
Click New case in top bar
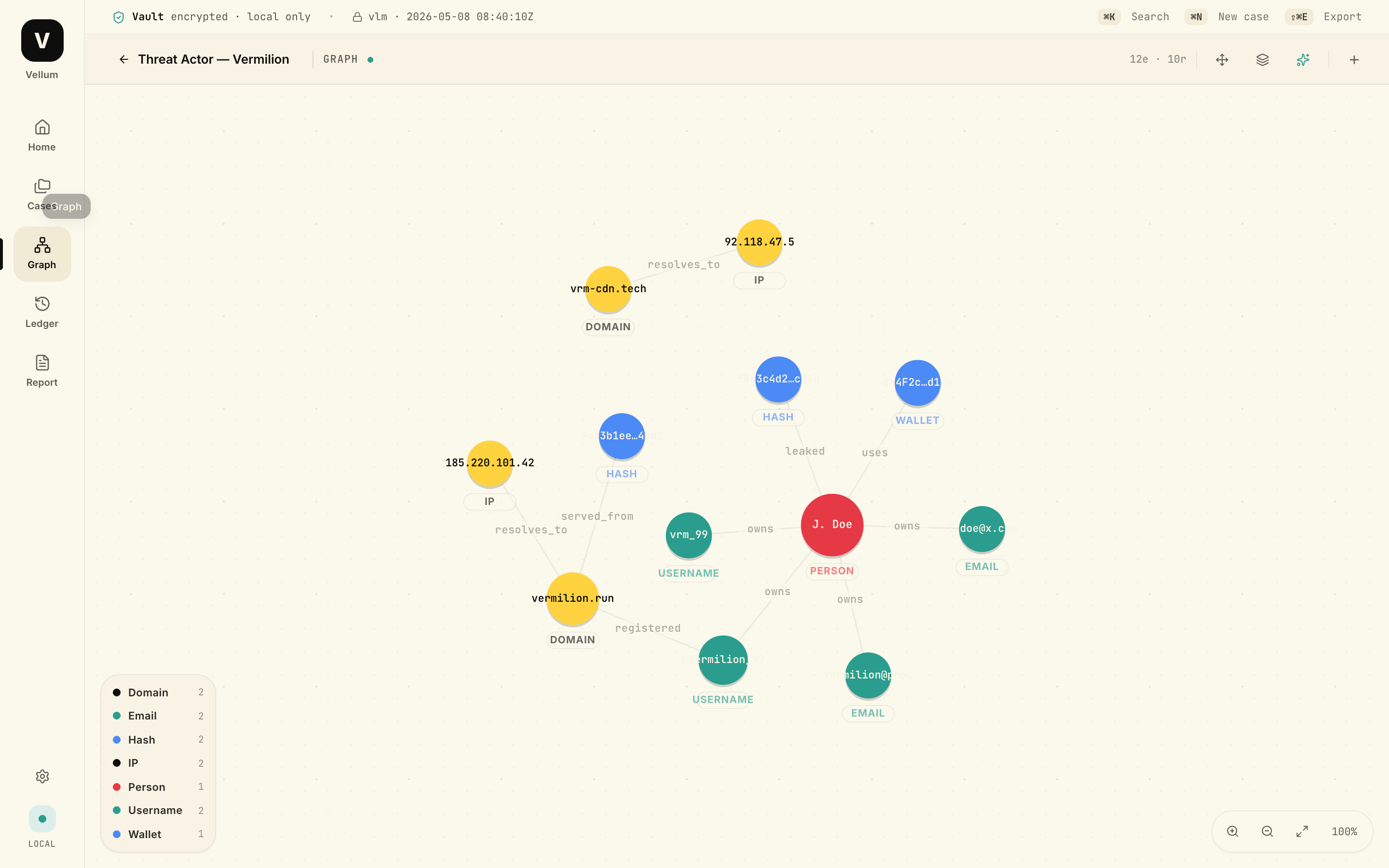pyautogui.click(x=1243, y=17)
